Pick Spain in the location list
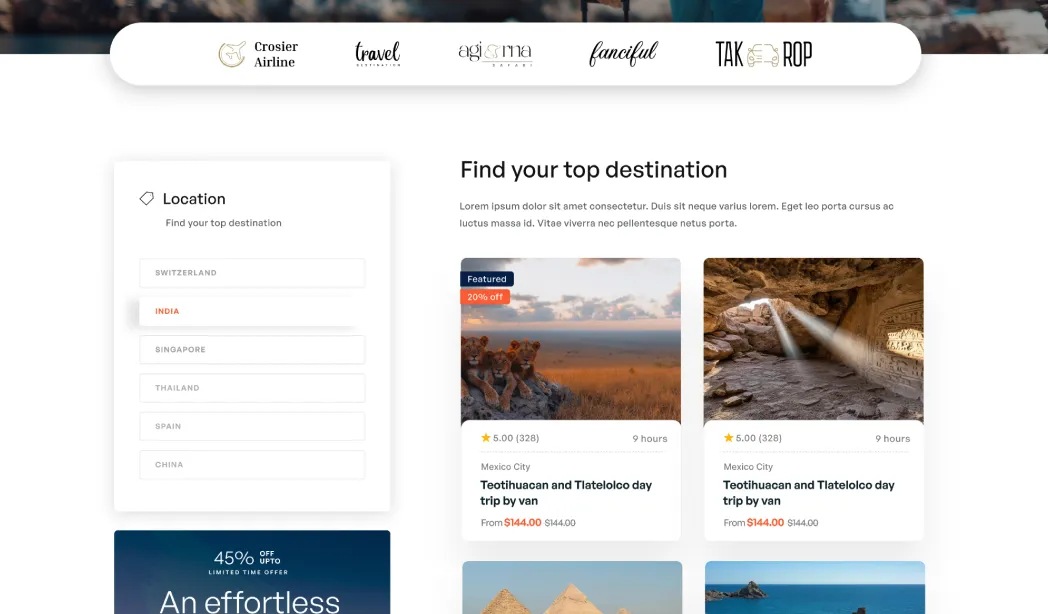 [252, 426]
